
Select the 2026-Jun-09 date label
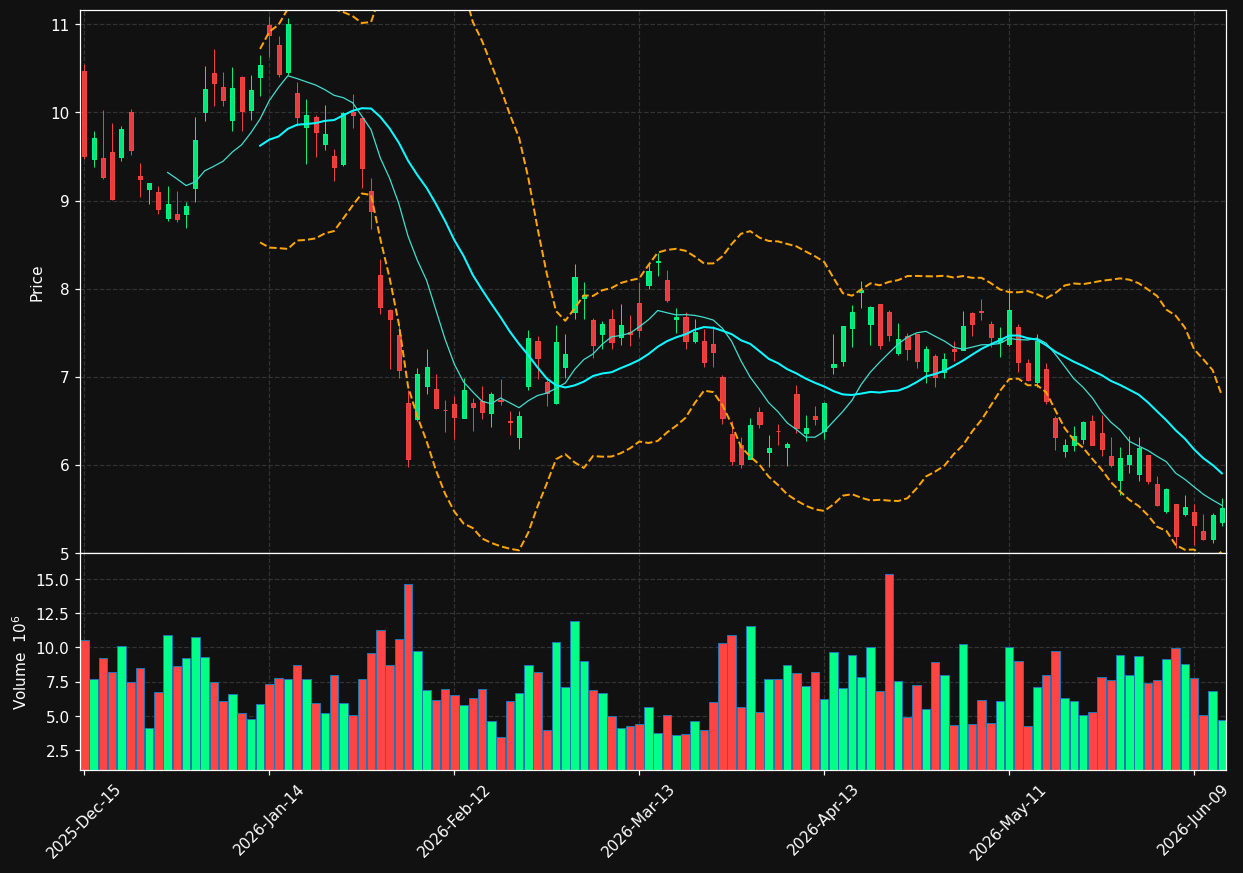click(x=1194, y=820)
